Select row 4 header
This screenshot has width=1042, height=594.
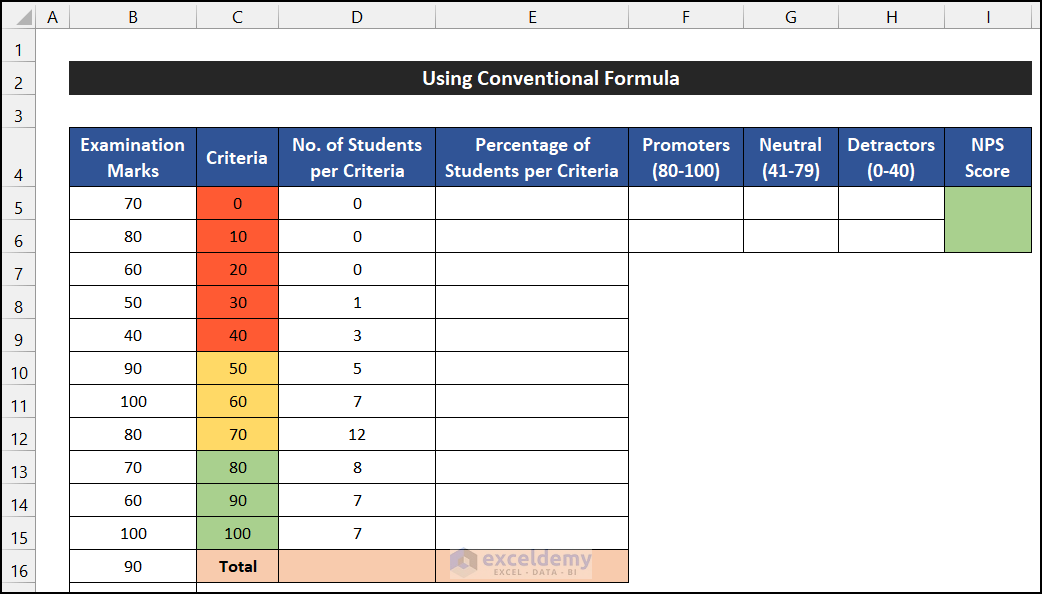[x=18, y=158]
